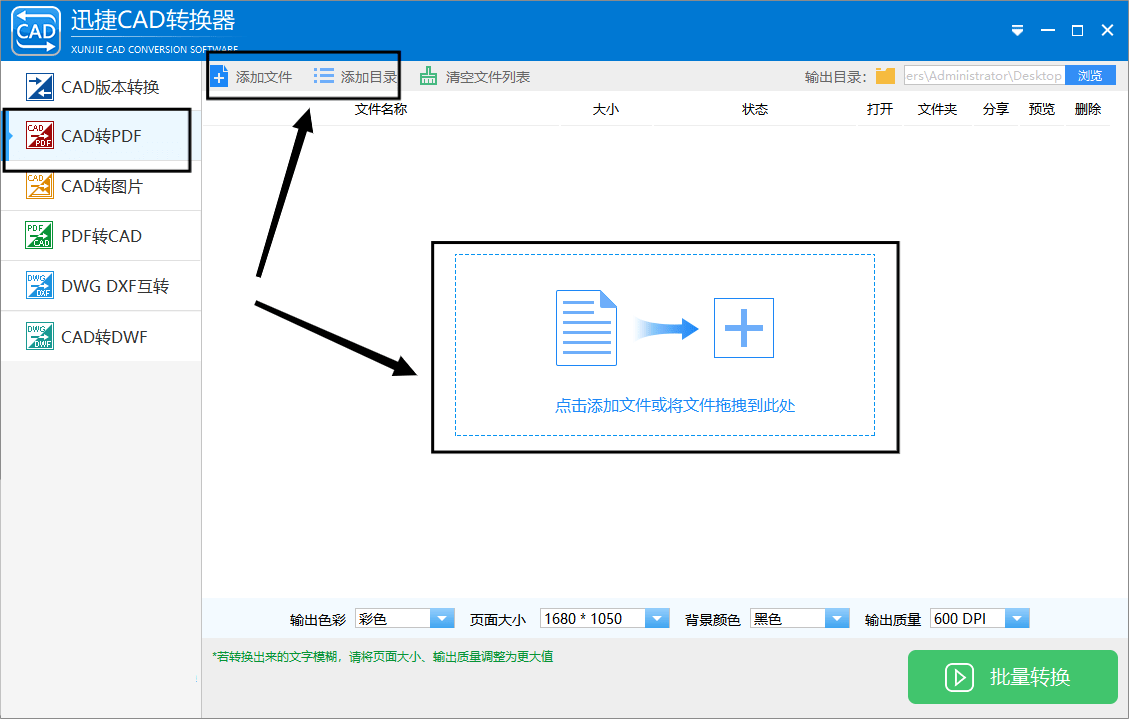Image resolution: width=1129 pixels, height=719 pixels.
Task: Expand the 页面大小 dropdown arrow
Action: pyautogui.click(x=657, y=618)
